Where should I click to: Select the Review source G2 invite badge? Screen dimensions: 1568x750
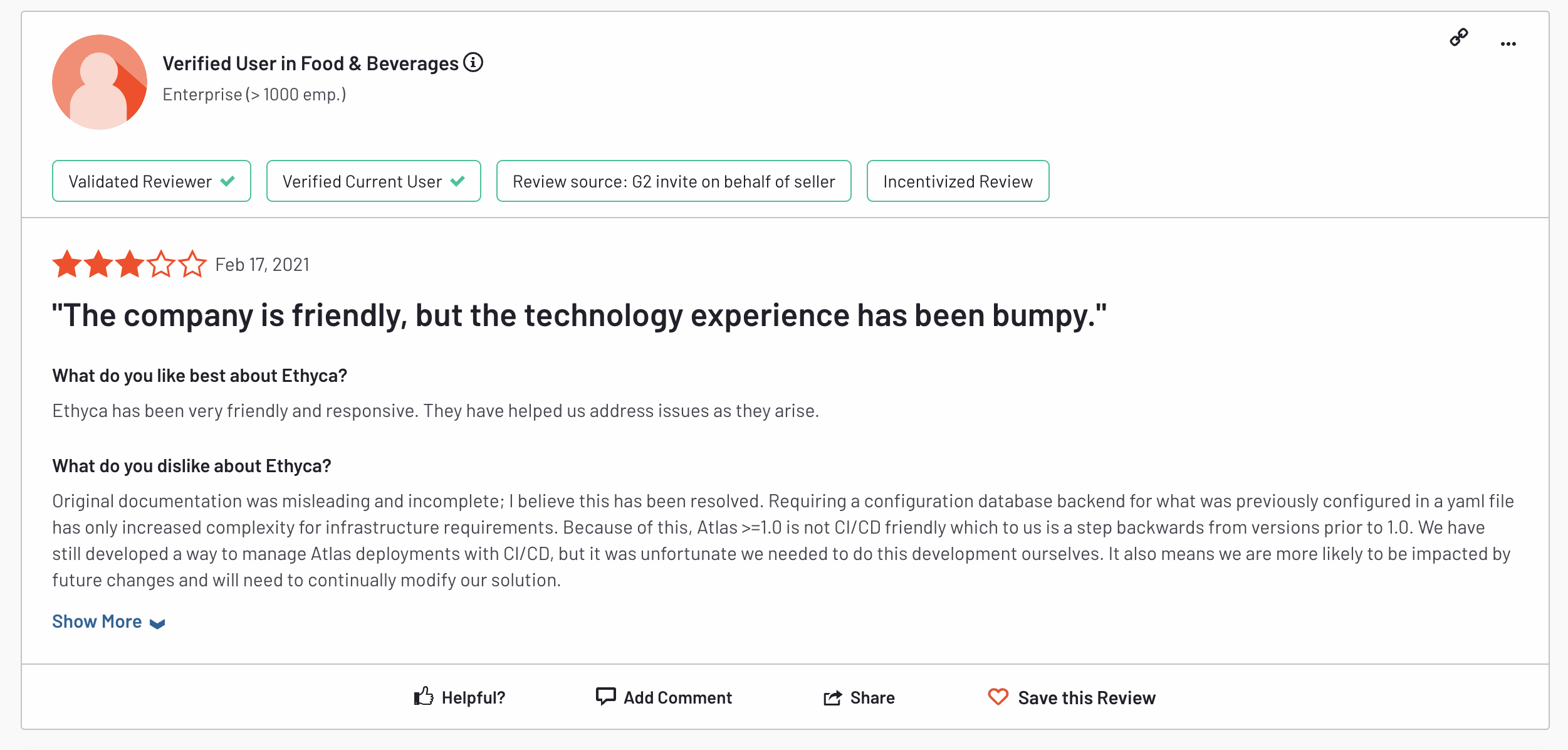(x=673, y=181)
